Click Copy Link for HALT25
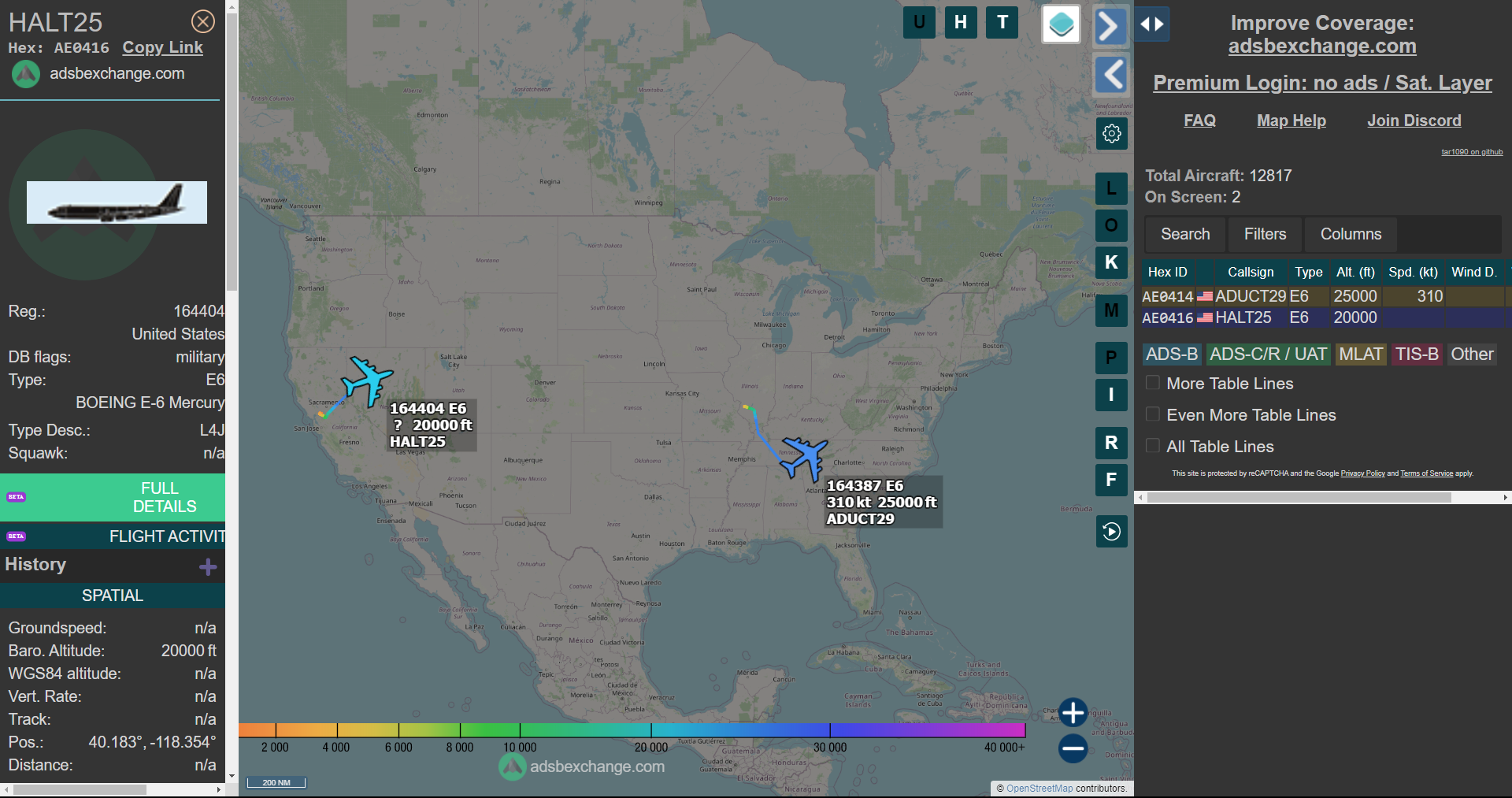This screenshot has width=1512, height=798. point(162,47)
